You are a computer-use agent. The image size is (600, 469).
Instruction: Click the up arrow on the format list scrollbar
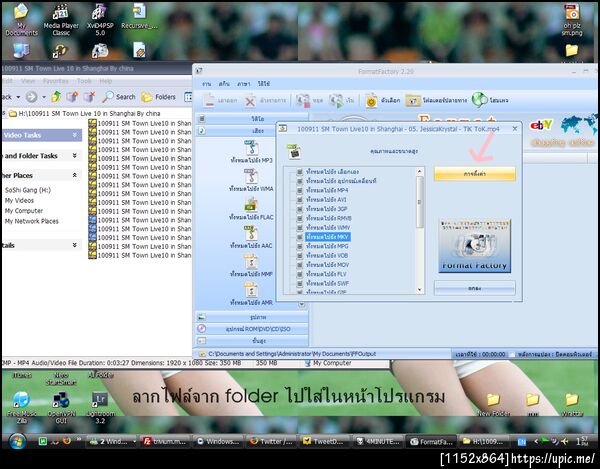(419, 171)
